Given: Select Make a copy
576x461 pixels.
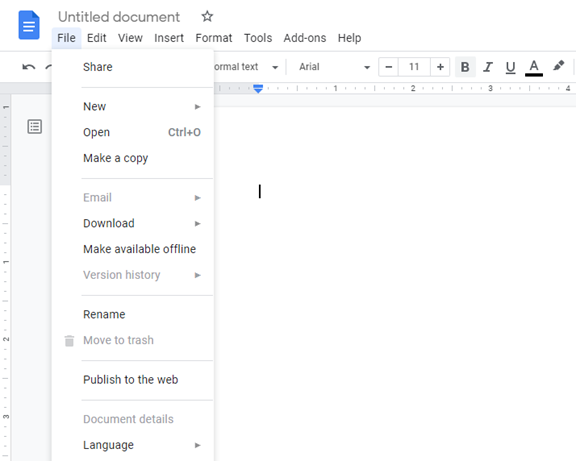Looking at the screenshot, I should [x=133, y=158].
